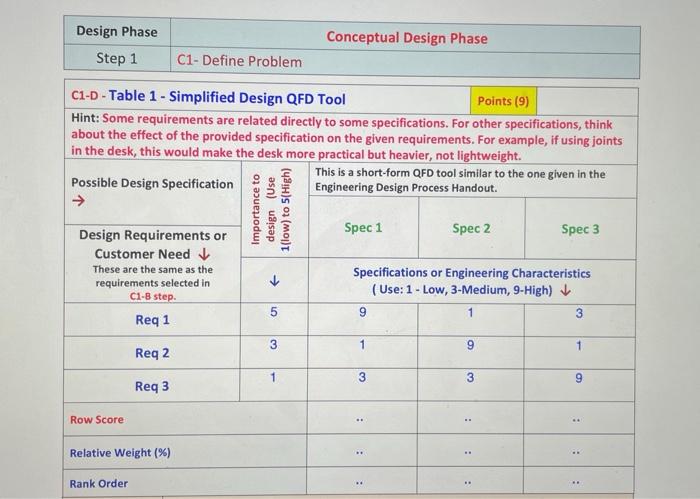Click red arrow under Possible Design Specification
This screenshot has height=499, width=700.
(x=78, y=201)
